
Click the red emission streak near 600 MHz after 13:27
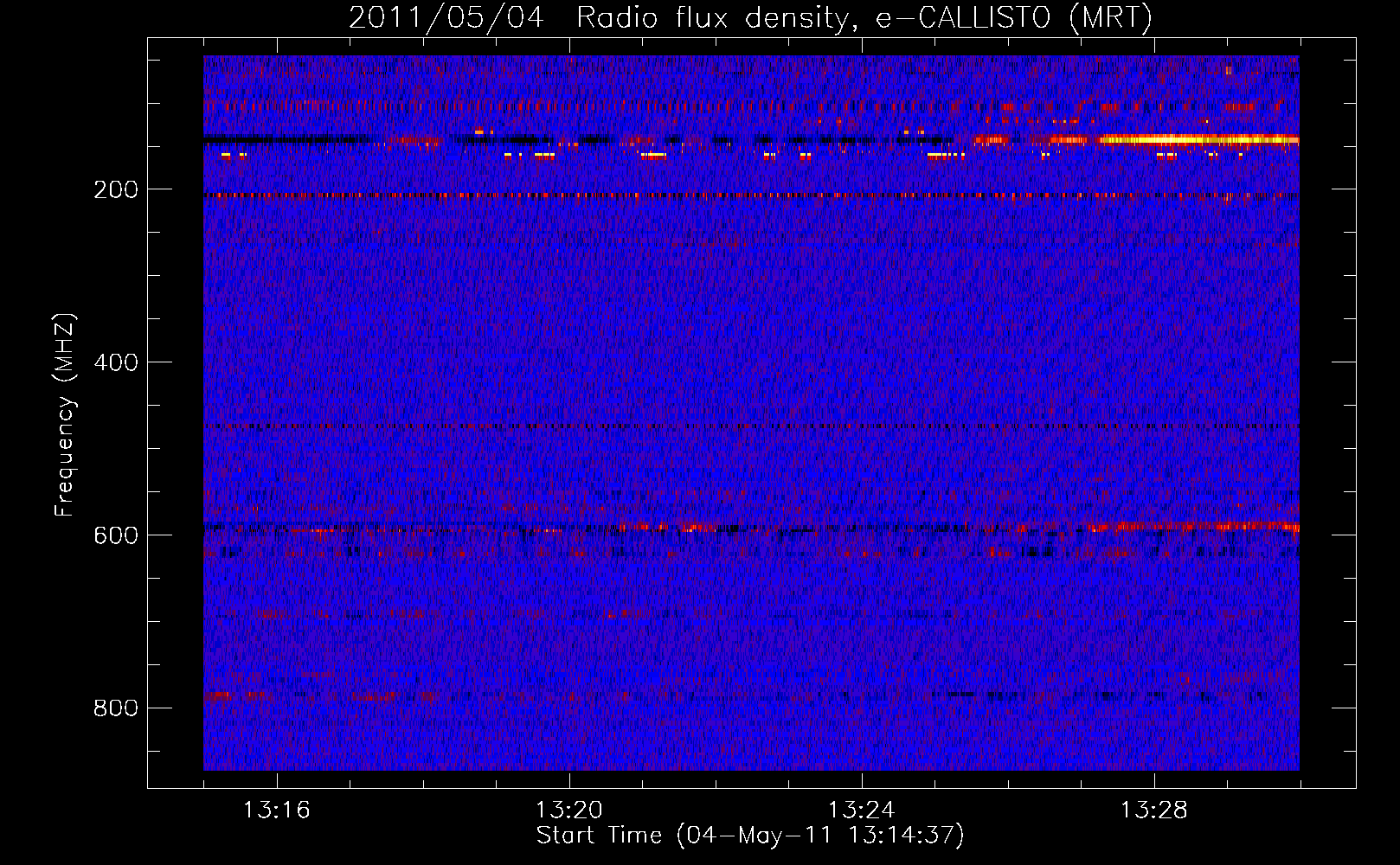(1194, 526)
